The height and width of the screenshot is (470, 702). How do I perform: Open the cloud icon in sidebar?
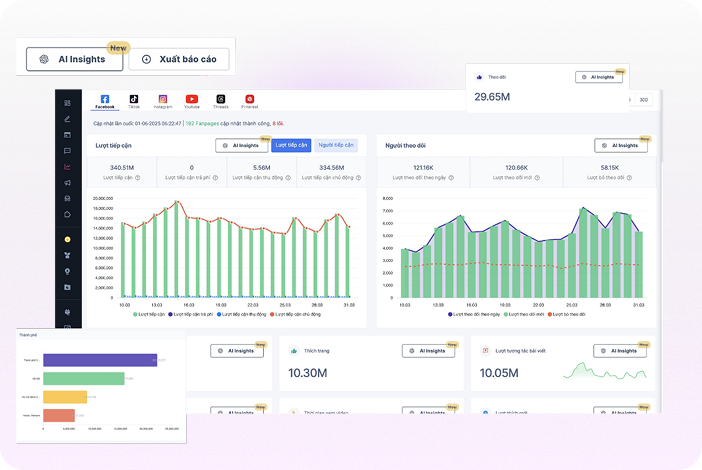click(x=67, y=214)
